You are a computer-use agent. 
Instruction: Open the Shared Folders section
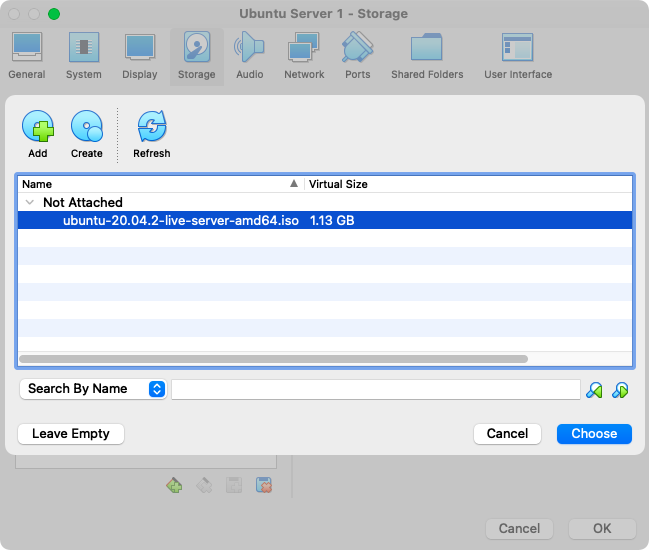pos(427,55)
